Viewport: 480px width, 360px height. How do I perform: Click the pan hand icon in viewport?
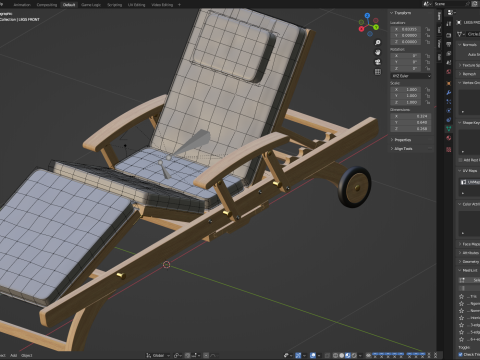[x=378, y=52]
